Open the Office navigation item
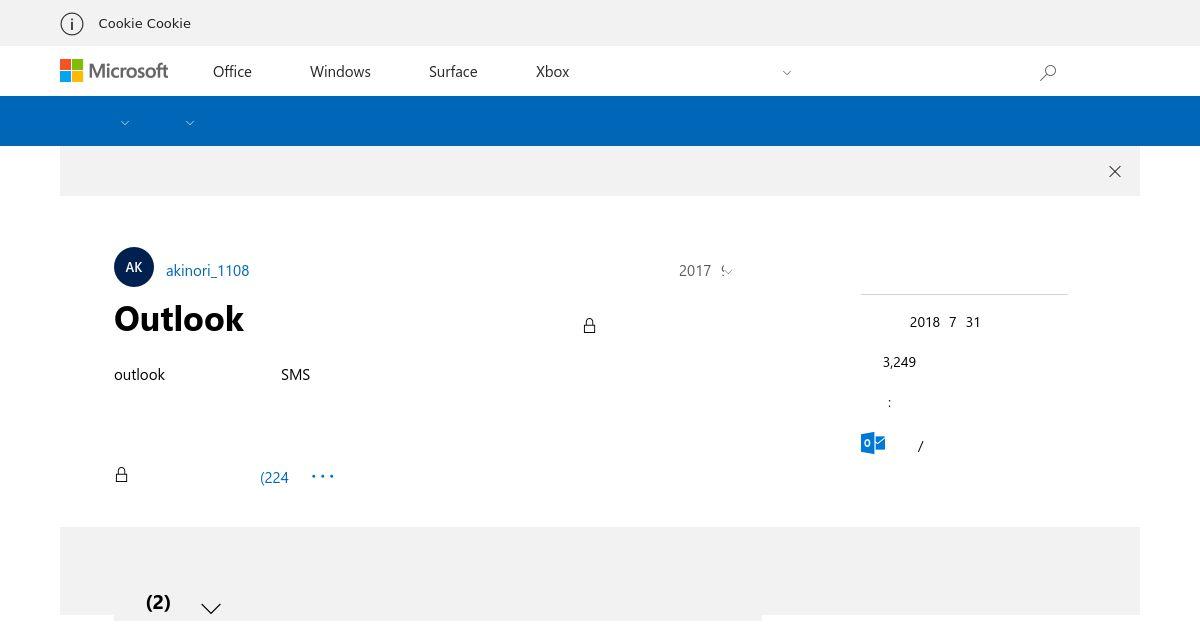The width and height of the screenshot is (1200, 630). point(232,72)
